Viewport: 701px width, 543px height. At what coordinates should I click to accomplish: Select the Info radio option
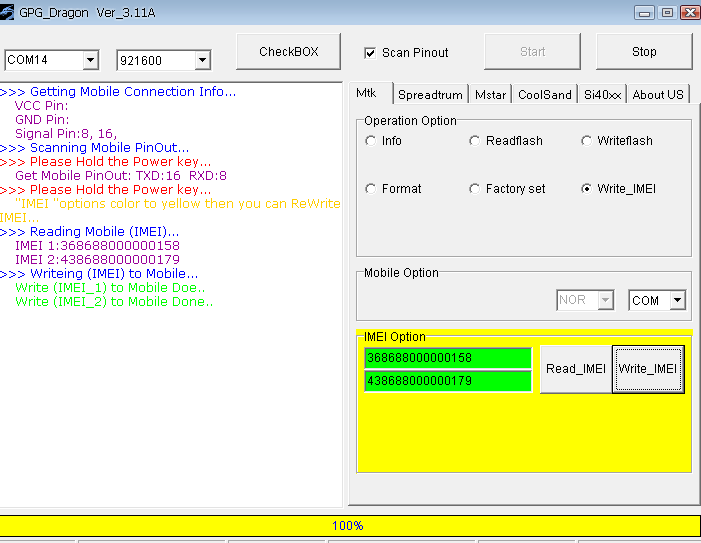click(x=371, y=141)
